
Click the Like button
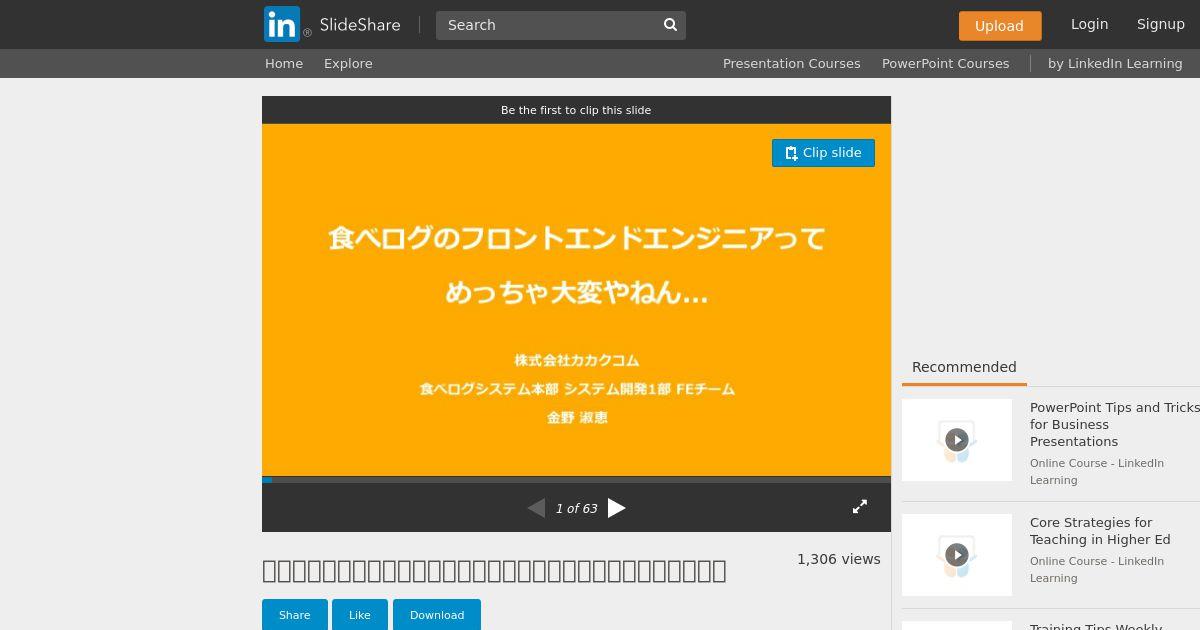pos(360,615)
